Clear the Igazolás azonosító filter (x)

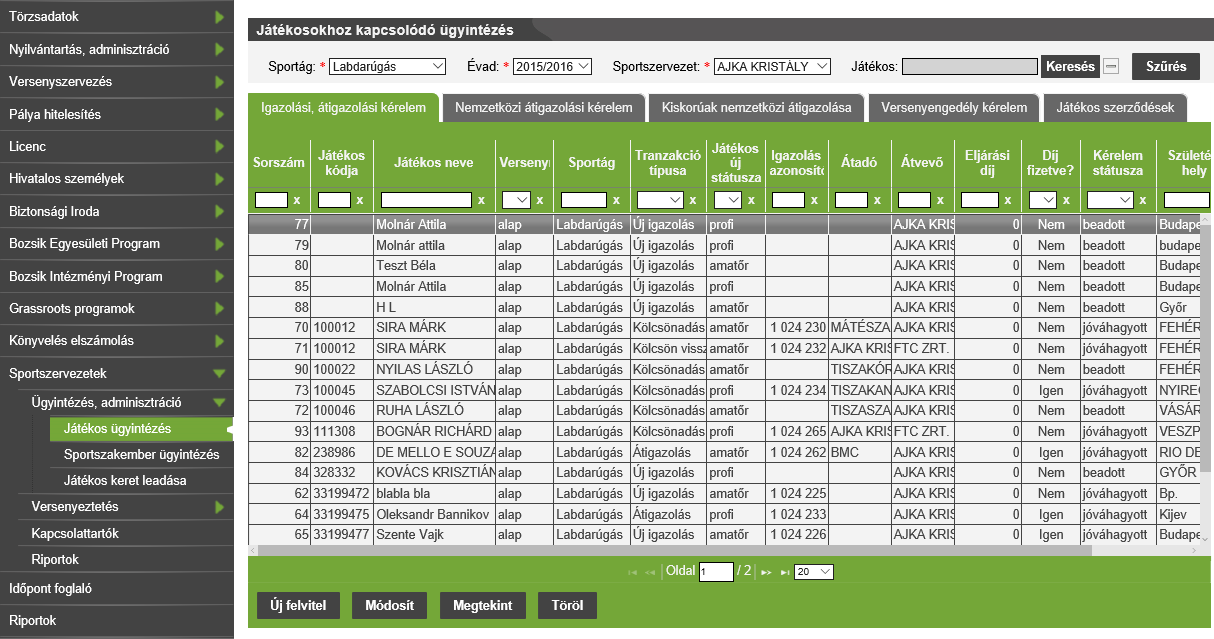click(x=814, y=200)
